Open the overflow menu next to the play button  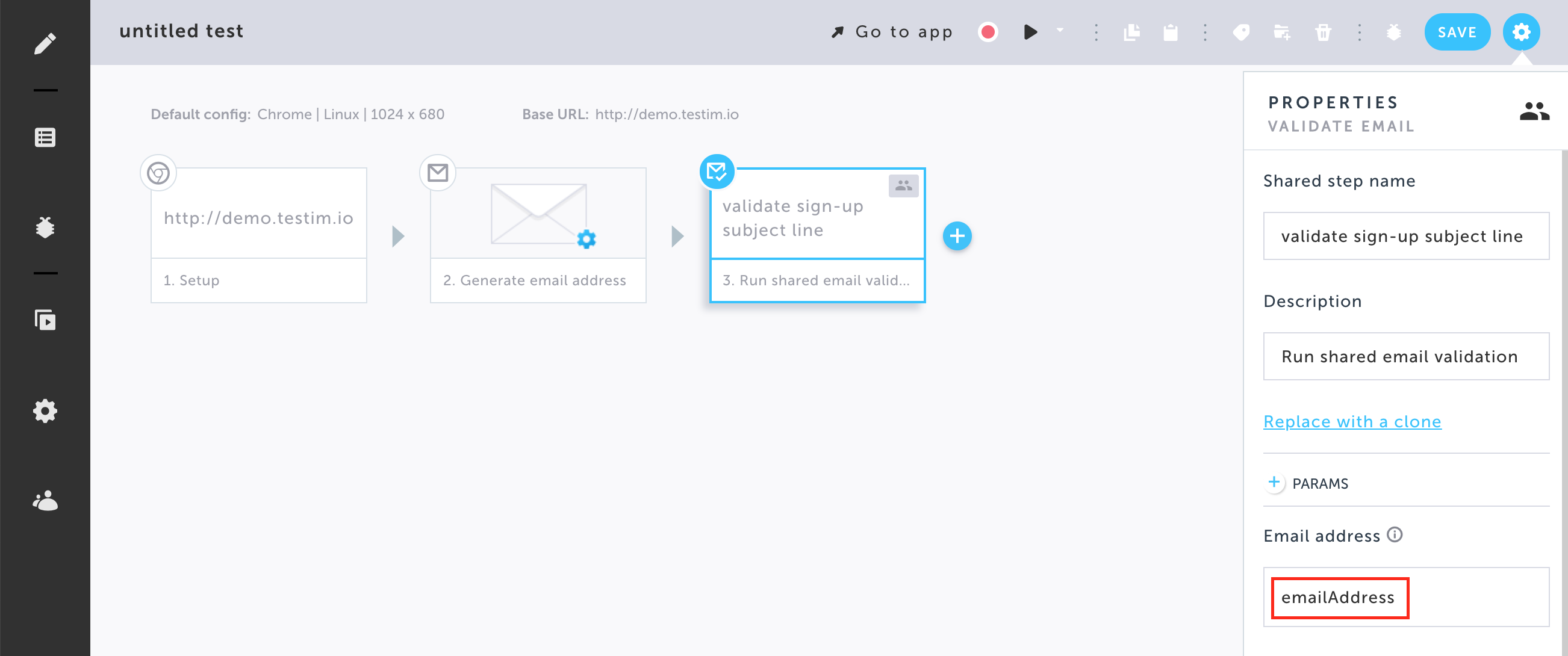1096,32
